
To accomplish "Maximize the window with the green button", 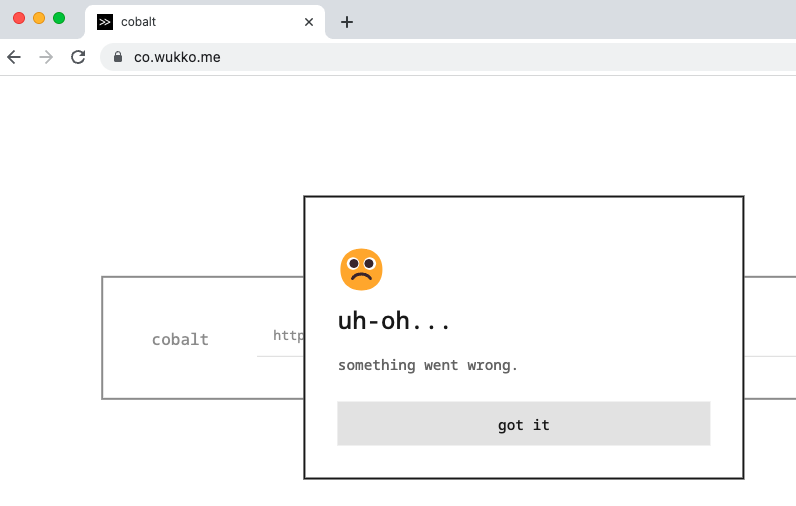I will (x=59, y=18).
